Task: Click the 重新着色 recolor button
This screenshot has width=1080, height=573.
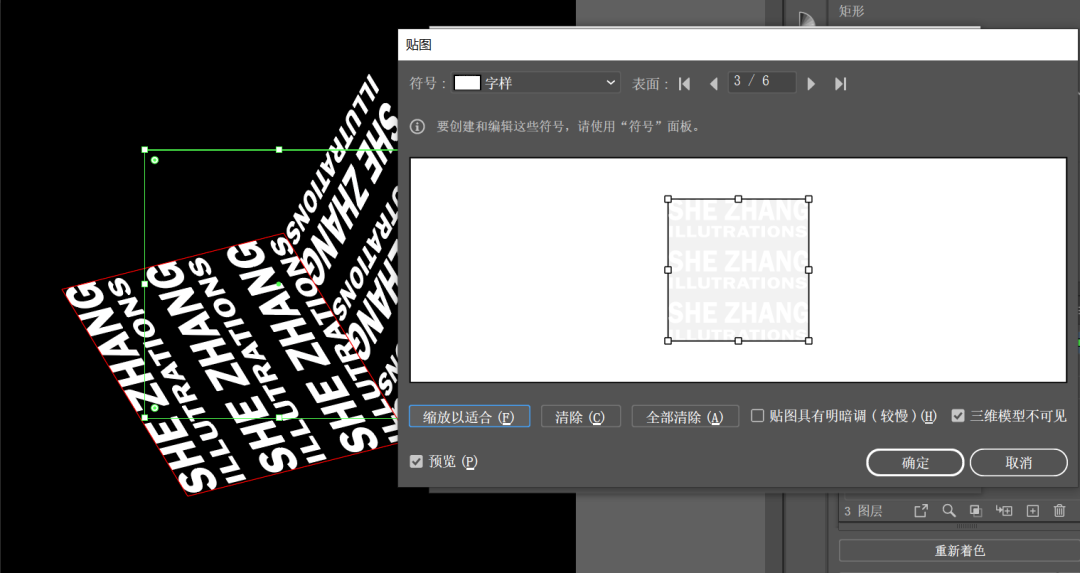Action: click(959, 551)
